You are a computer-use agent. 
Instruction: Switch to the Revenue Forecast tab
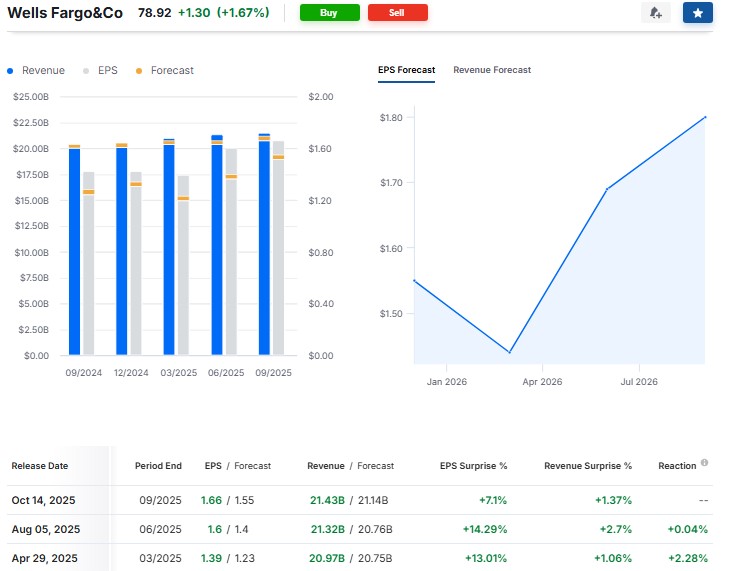click(492, 70)
